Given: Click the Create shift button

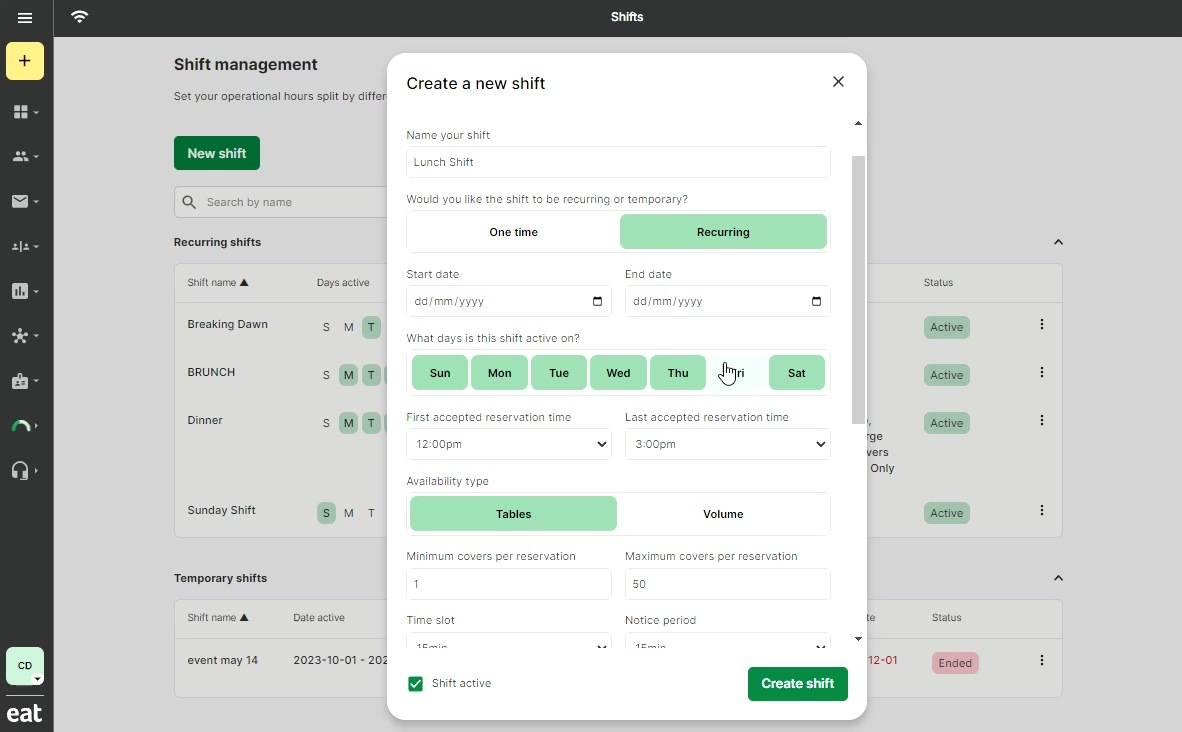Looking at the screenshot, I should click(797, 684).
